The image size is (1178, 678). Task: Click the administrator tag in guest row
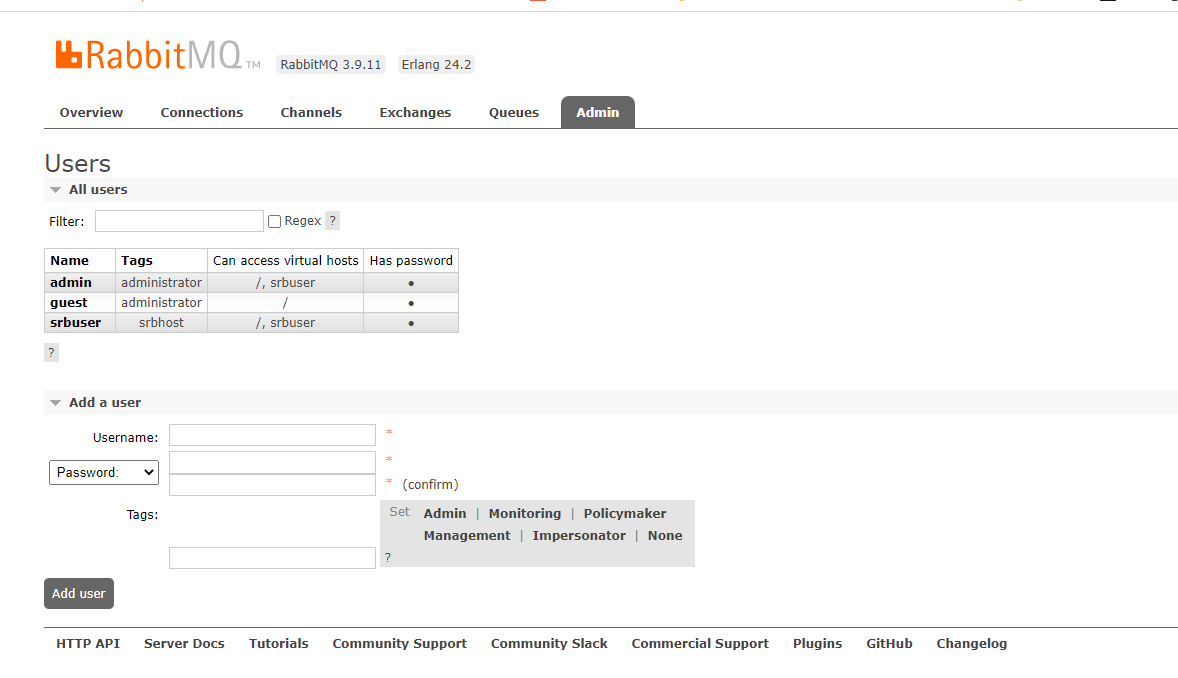pyautogui.click(x=162, y=303)
